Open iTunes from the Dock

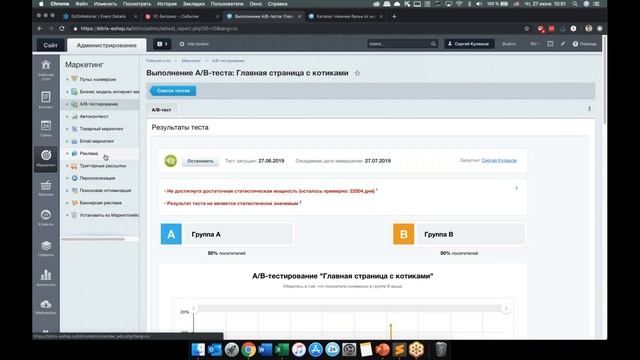[x=298, y=350]
